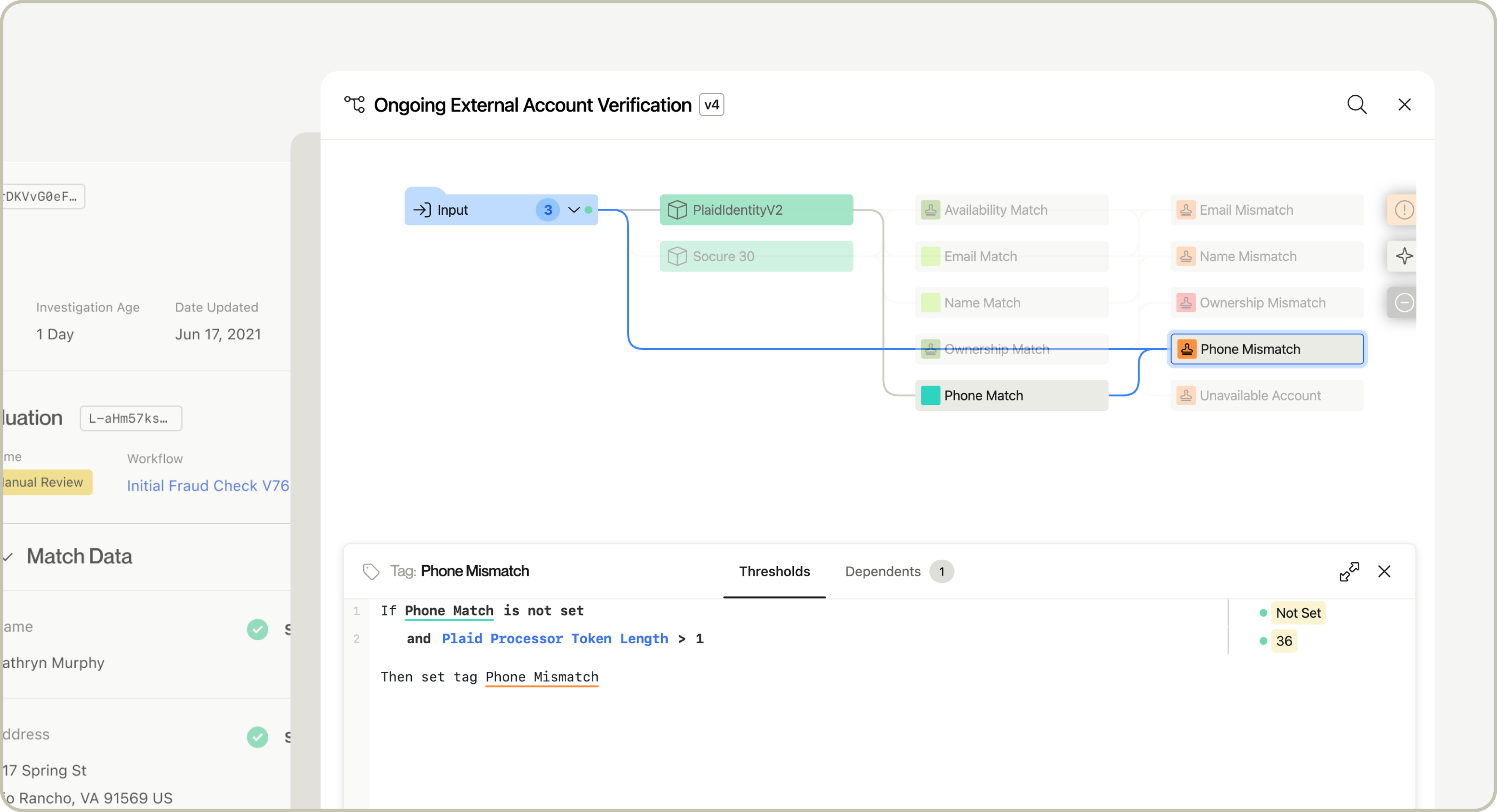Click the workflow branch icon beside title

354,105
